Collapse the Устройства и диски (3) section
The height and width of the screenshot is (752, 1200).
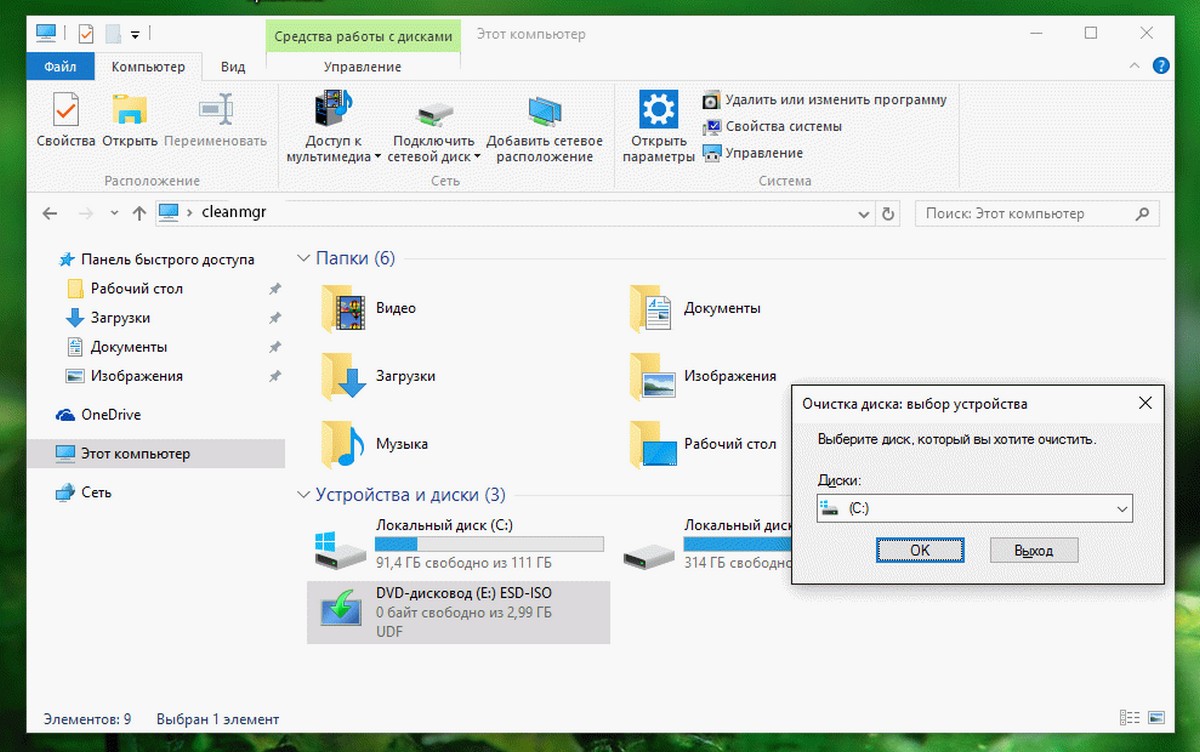tap(304, 495)
